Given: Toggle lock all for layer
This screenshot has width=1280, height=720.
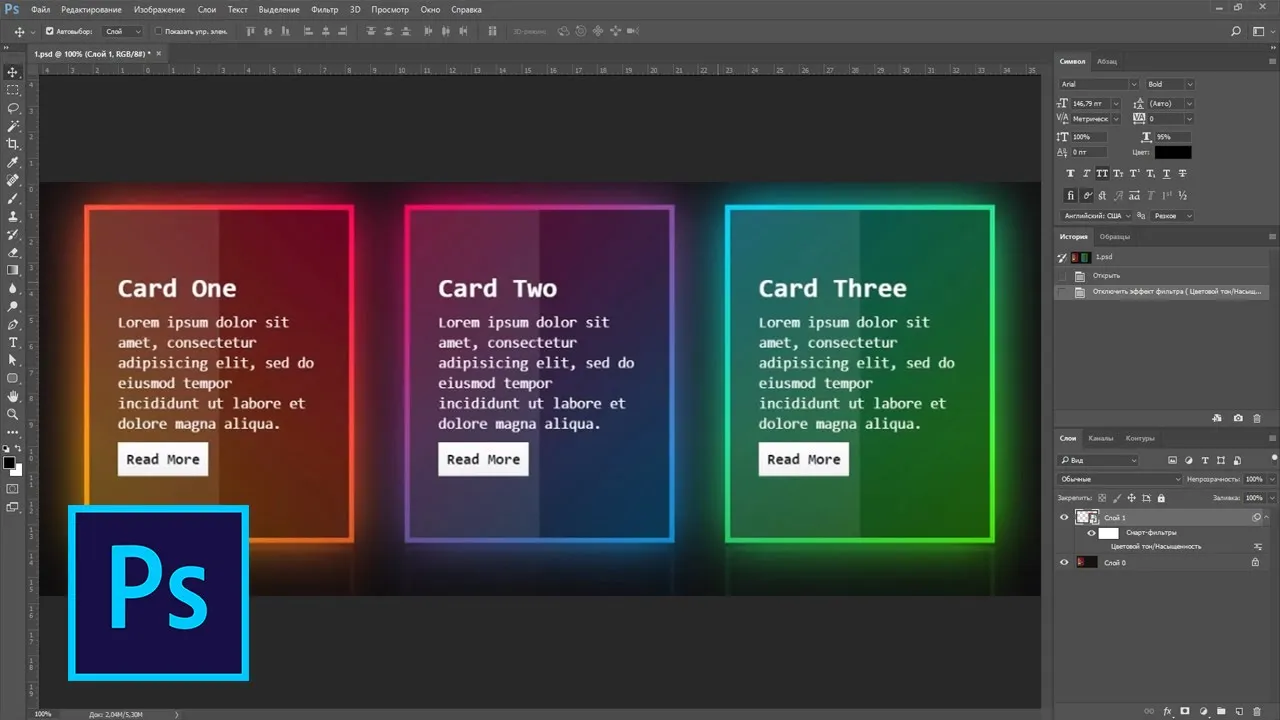Looking at the screenshot, I should point(1163,497).
